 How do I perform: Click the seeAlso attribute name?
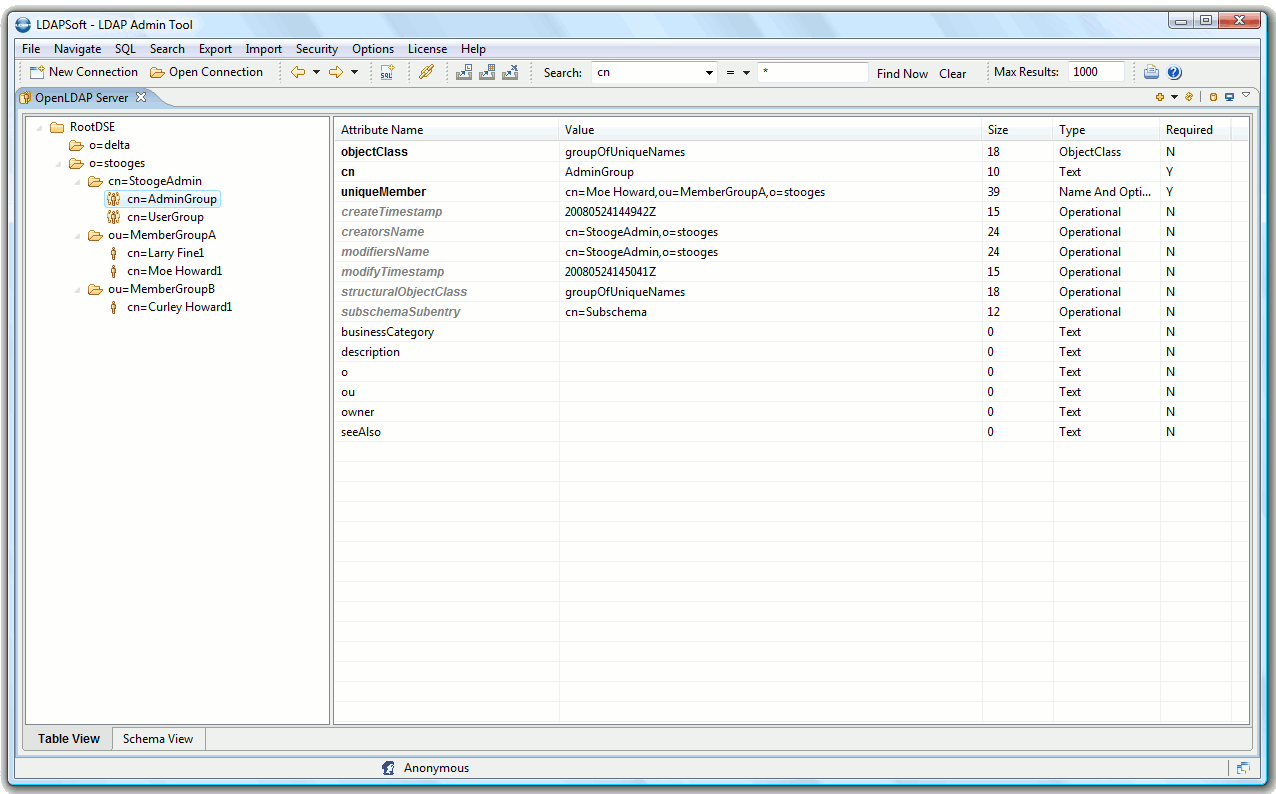[x=361, y=432]
